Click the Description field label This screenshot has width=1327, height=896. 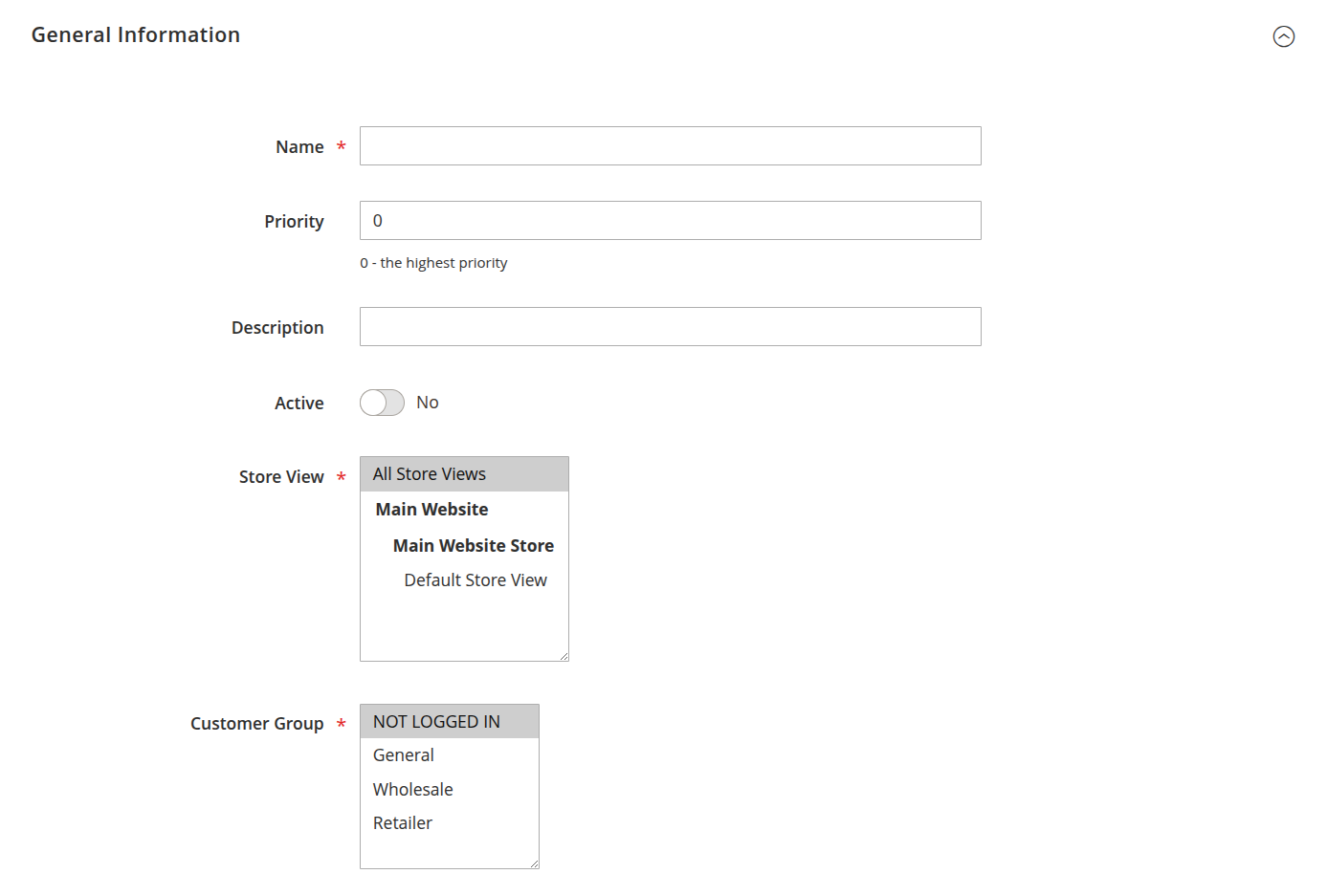(277, 328)
